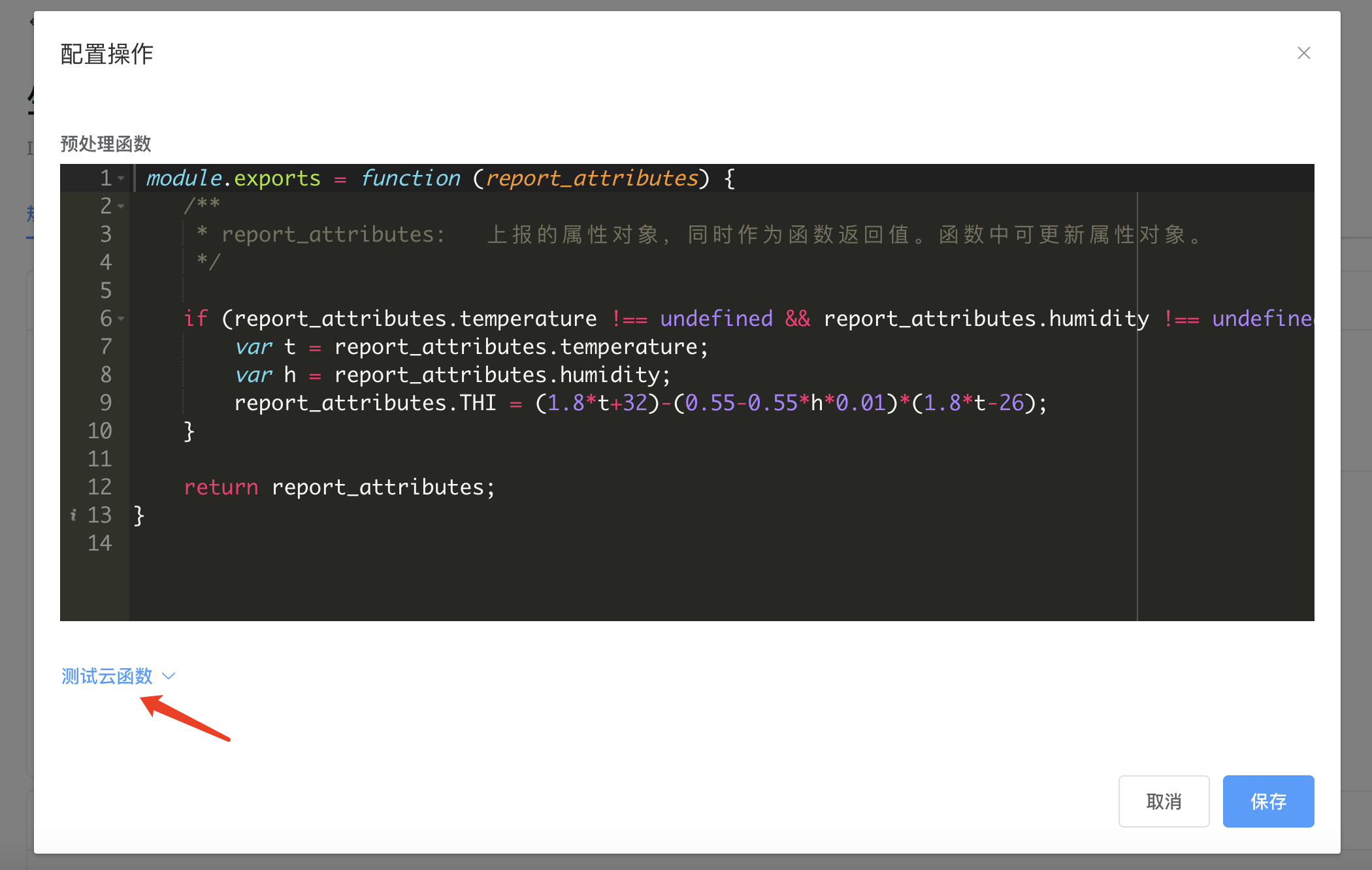This screenshot has width=1372, height=870.
Task: Click the 配置操作 dialog title
Action: (x=106, y=54)
